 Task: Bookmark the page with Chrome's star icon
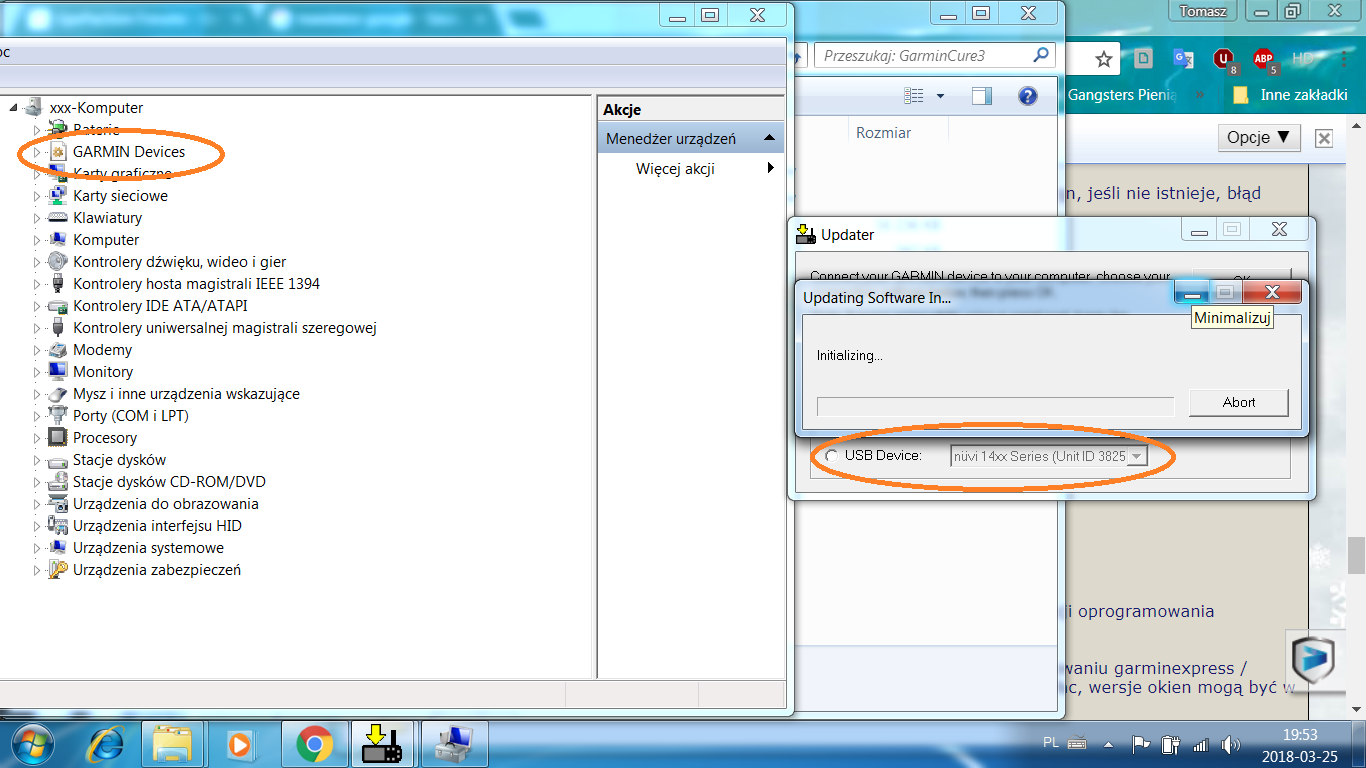[1104, 59]
